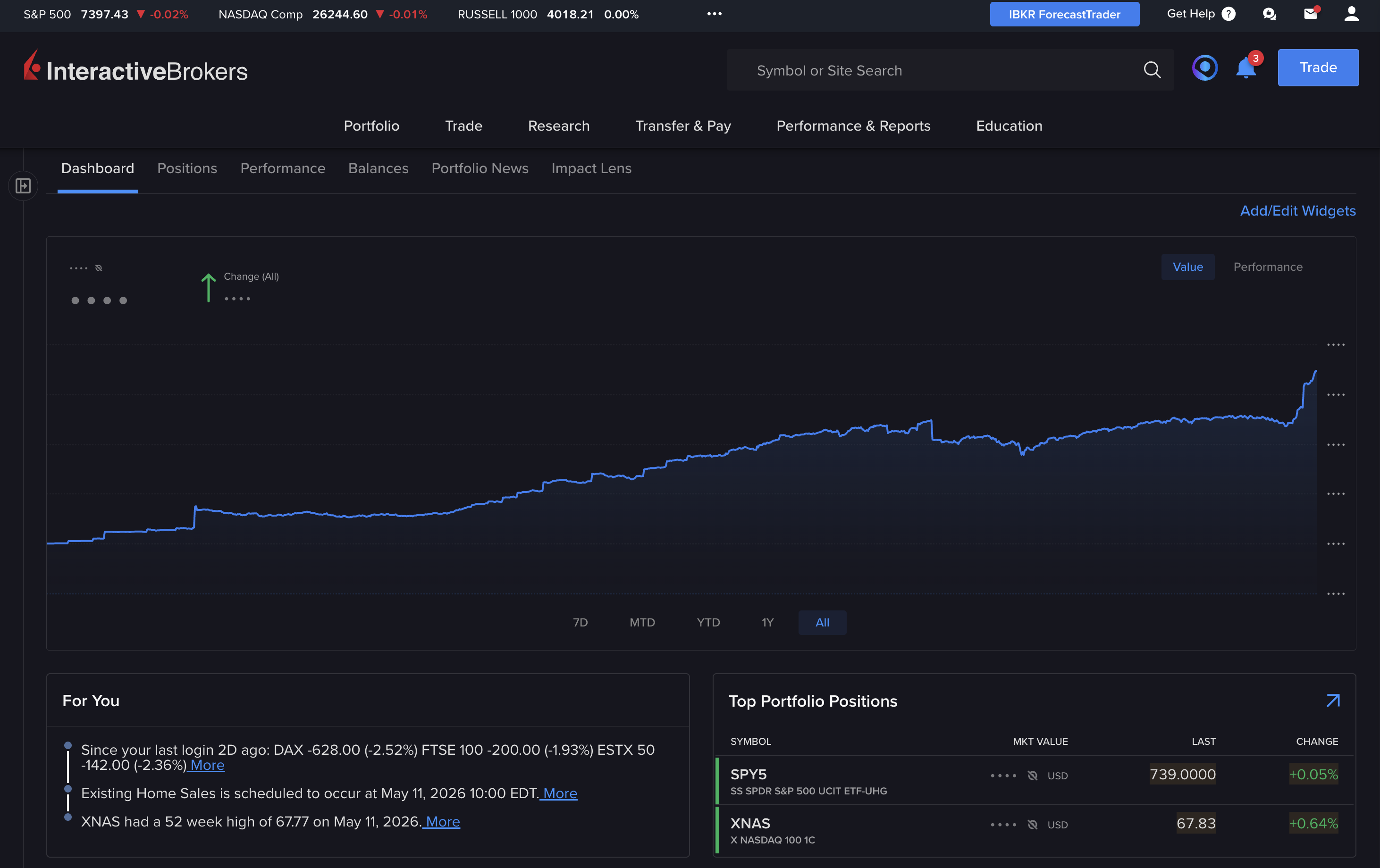
Task: Show more ticker indices via ellipsis
Action: coord(714,14)
